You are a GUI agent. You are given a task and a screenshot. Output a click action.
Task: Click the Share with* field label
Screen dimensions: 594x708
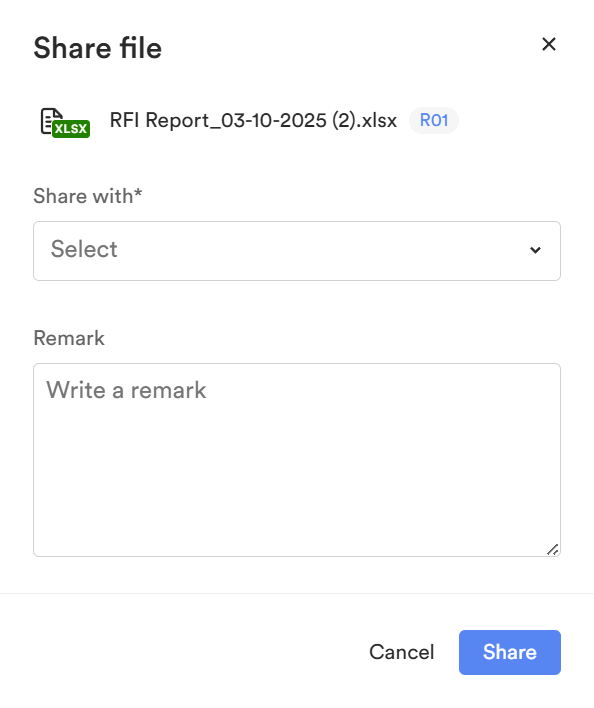pos(88,196)
